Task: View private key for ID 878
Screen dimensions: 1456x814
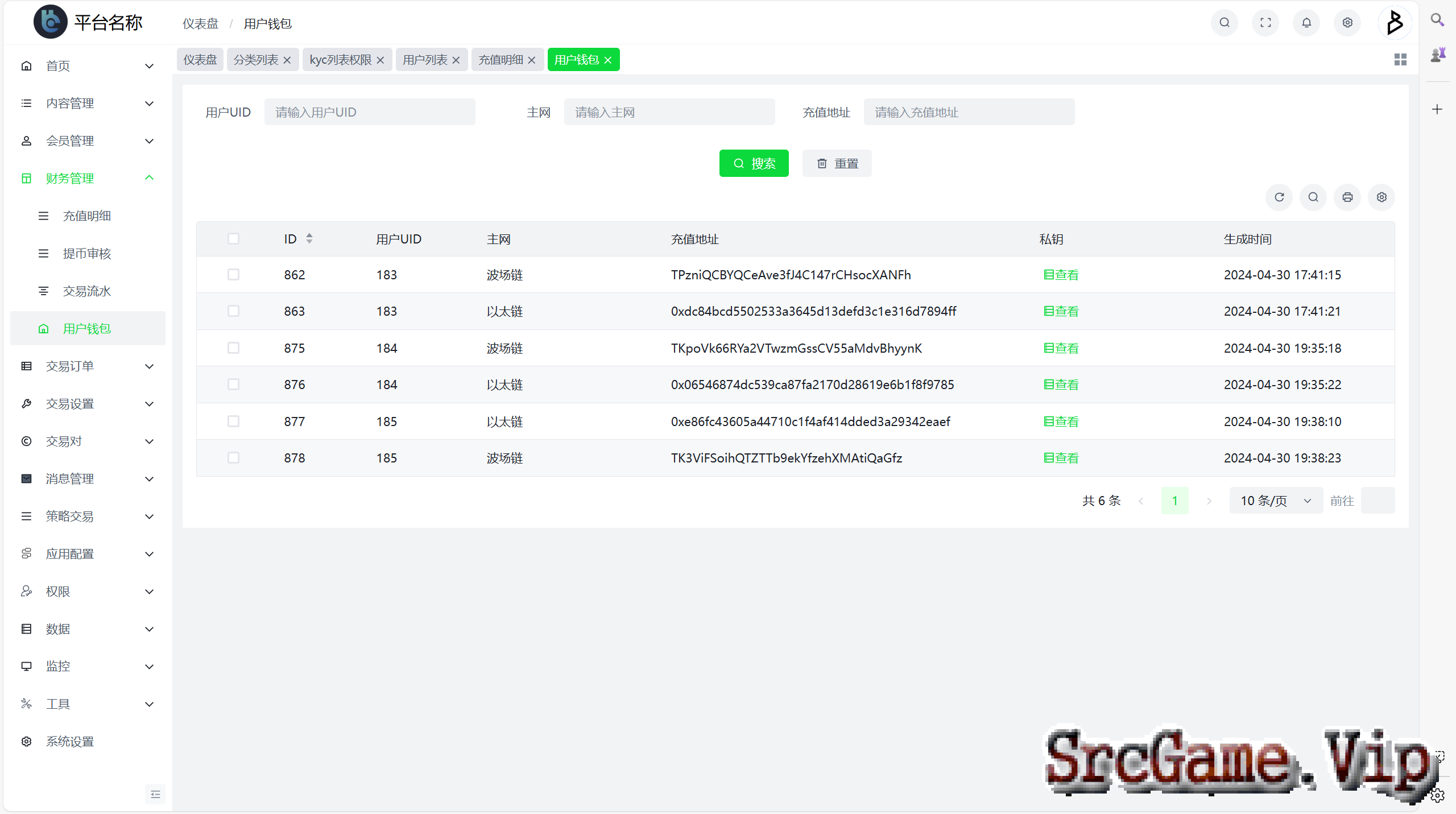Action: [1061, 458]
